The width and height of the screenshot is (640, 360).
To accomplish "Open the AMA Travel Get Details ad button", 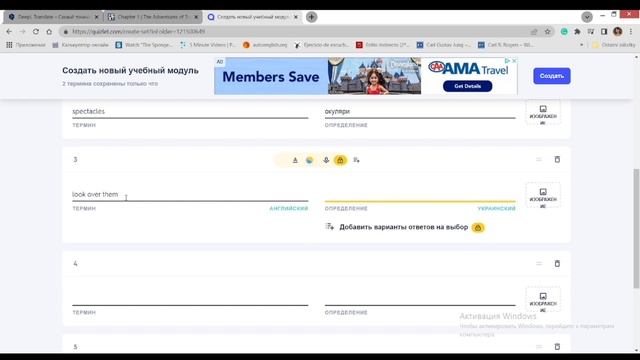I will pyautogui.click(x=467, y=86).
